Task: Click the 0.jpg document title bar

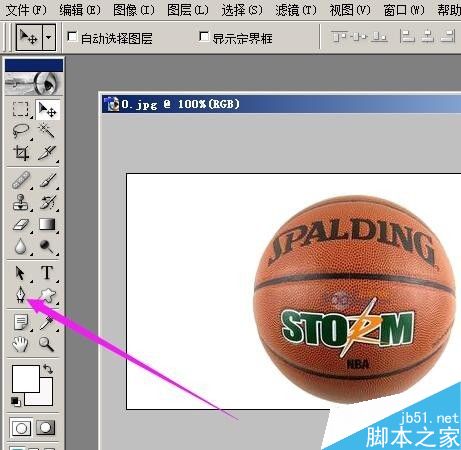Action: click(281, 104)
